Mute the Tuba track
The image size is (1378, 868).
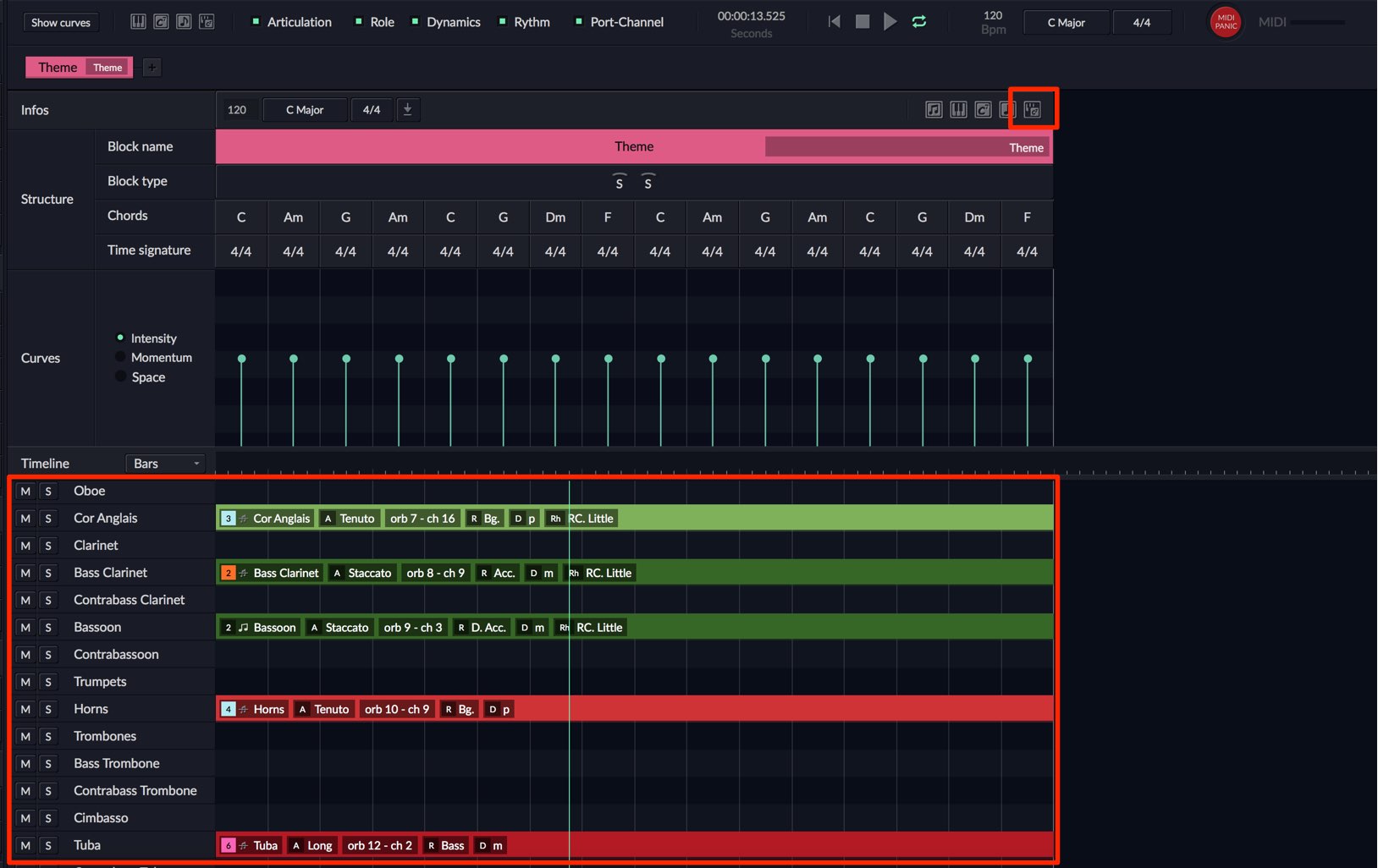(x=25, y=845)
